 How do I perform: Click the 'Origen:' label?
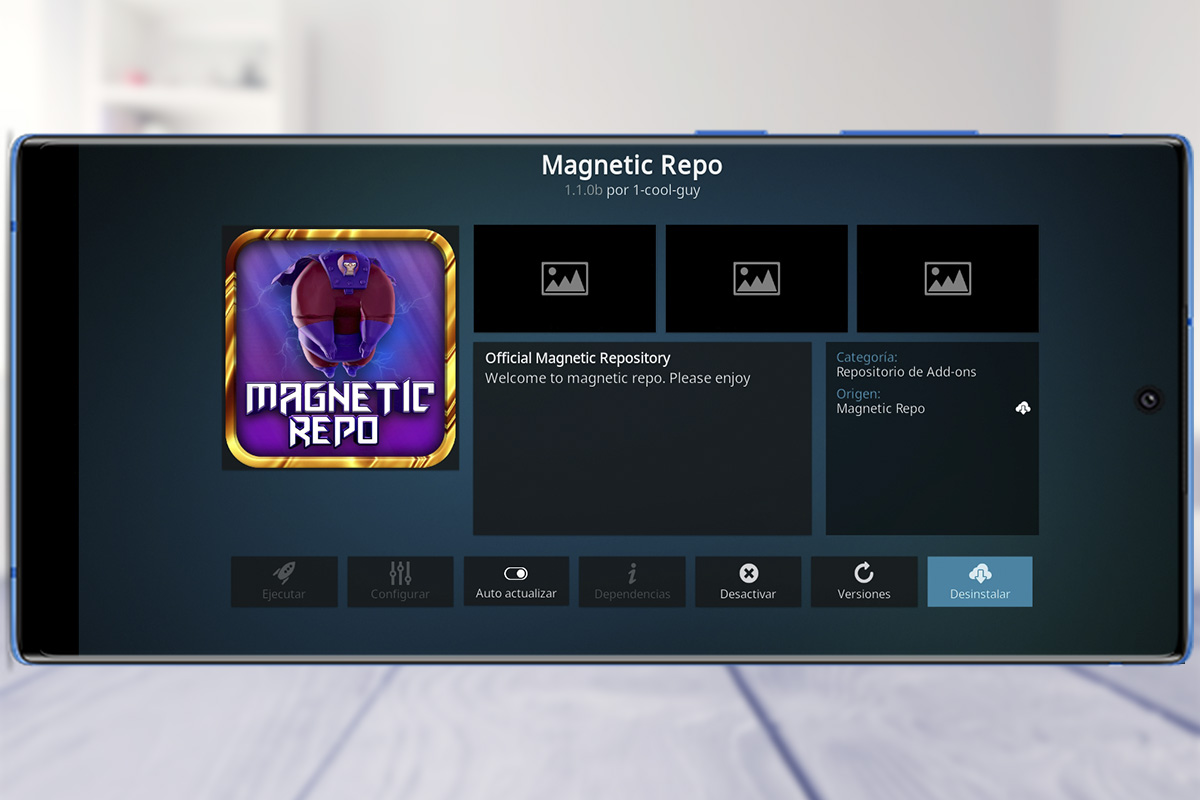[858, 394]
